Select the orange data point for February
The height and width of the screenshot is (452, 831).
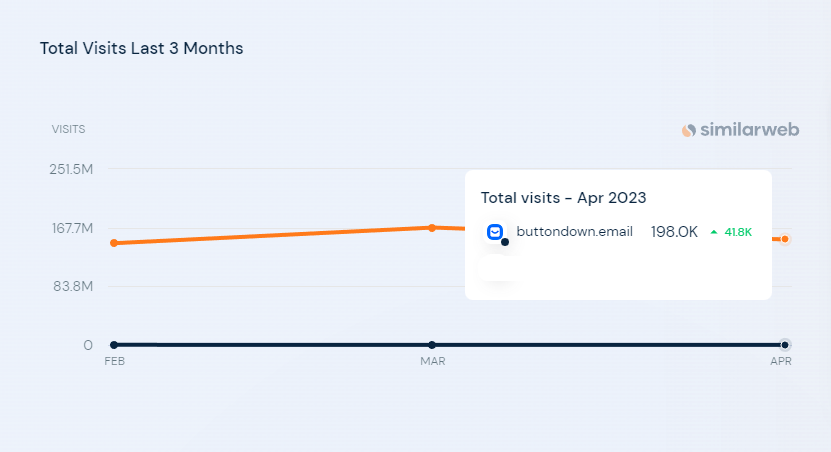pos(114,243)
